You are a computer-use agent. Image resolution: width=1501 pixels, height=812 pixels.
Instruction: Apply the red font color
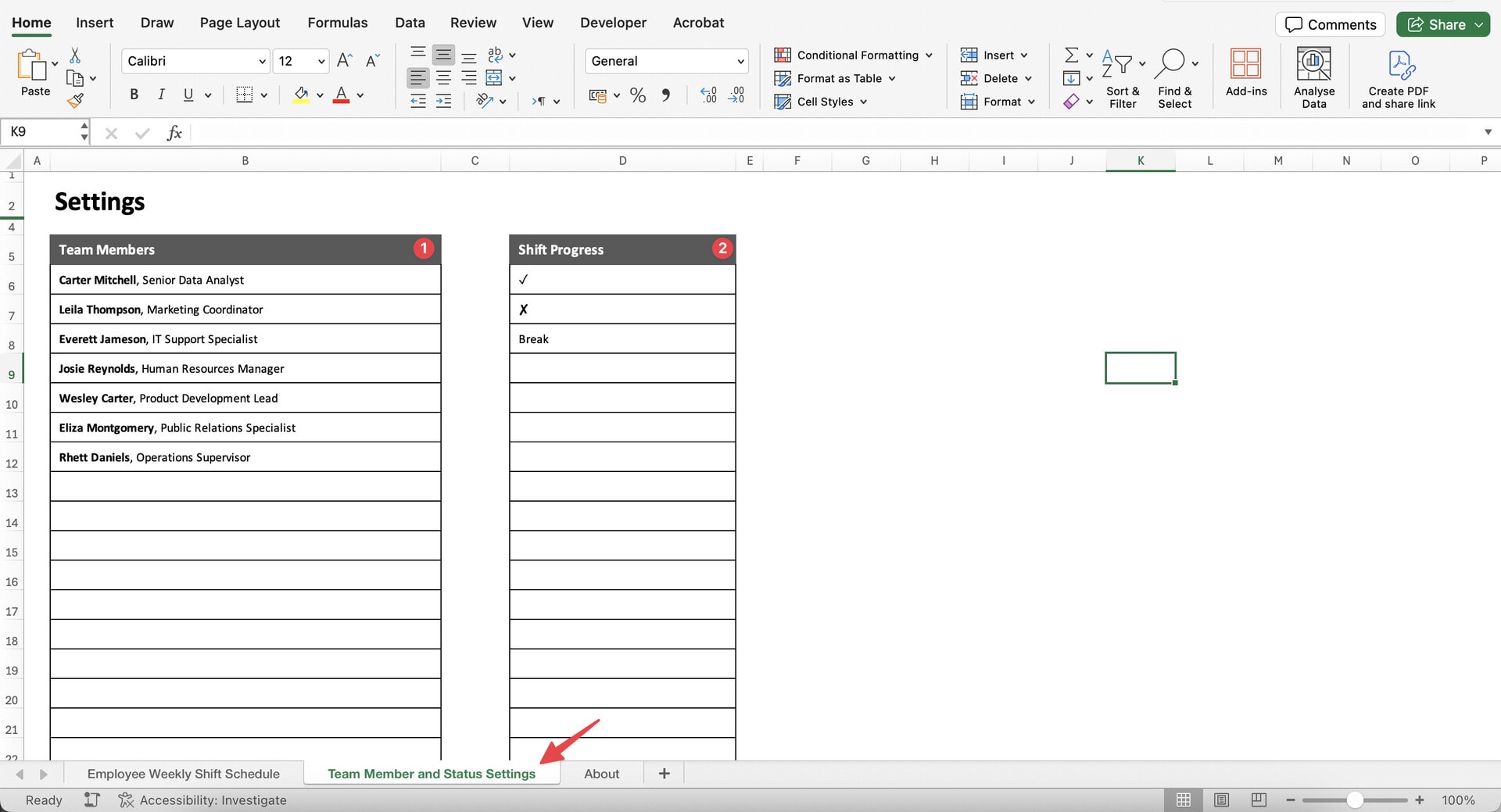tap(341, 95)
